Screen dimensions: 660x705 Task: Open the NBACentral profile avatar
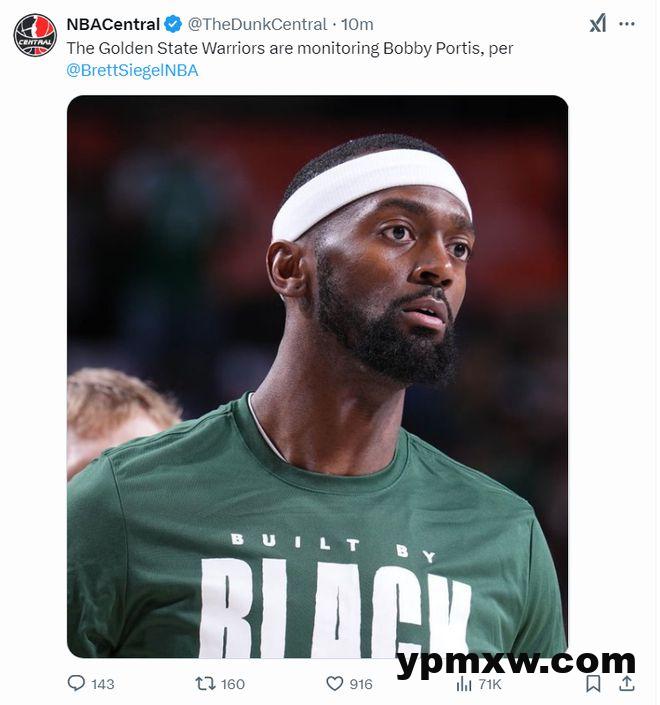(x=35, y=35)
